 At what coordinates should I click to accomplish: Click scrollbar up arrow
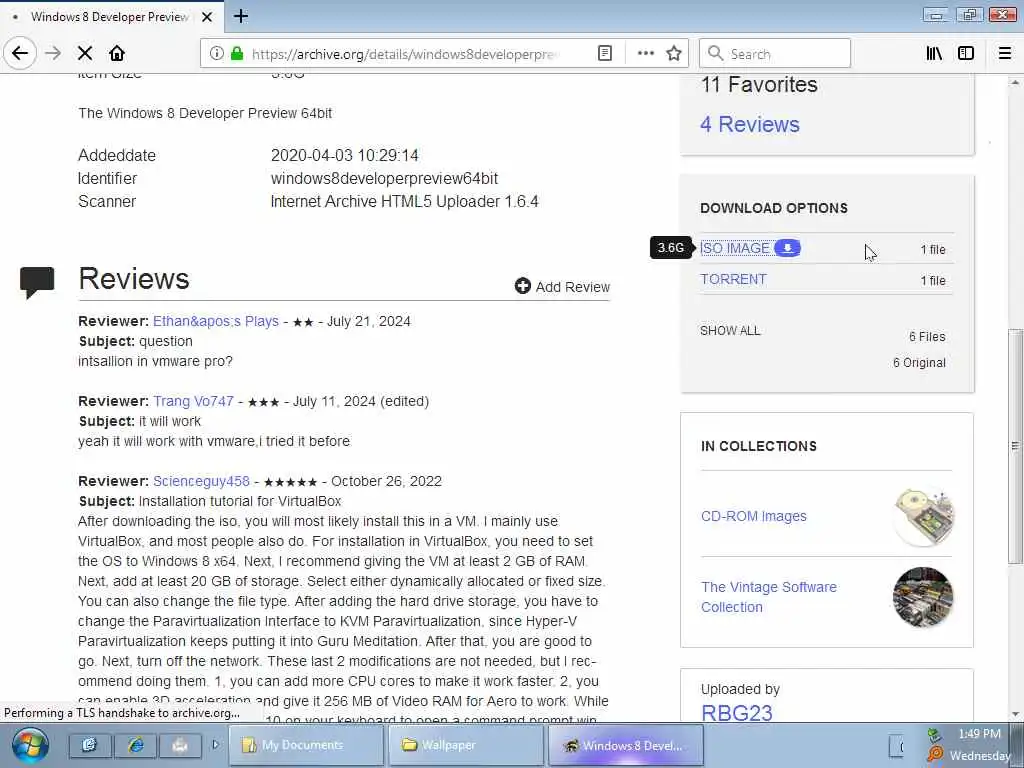coord(1014,82)
